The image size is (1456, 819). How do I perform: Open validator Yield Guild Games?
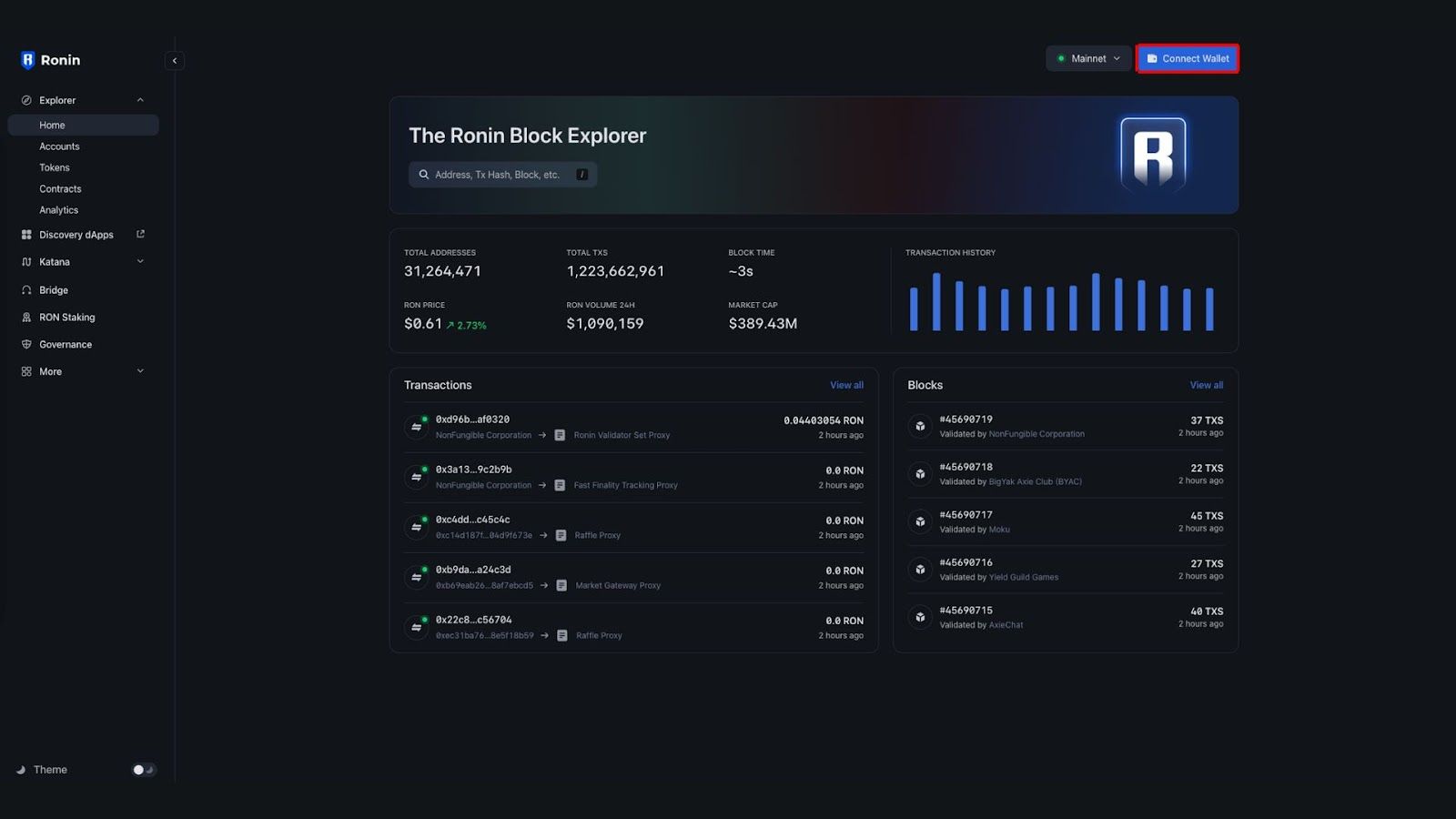point(1024,577)
